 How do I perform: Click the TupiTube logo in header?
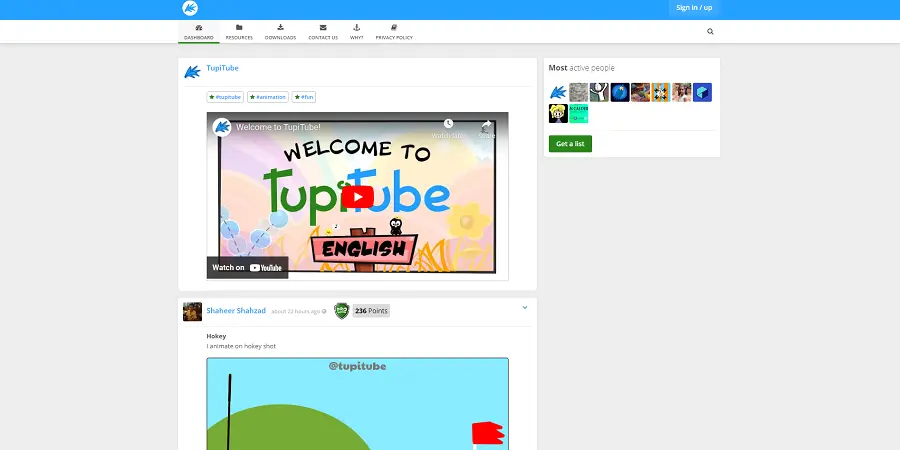(190, 8)
